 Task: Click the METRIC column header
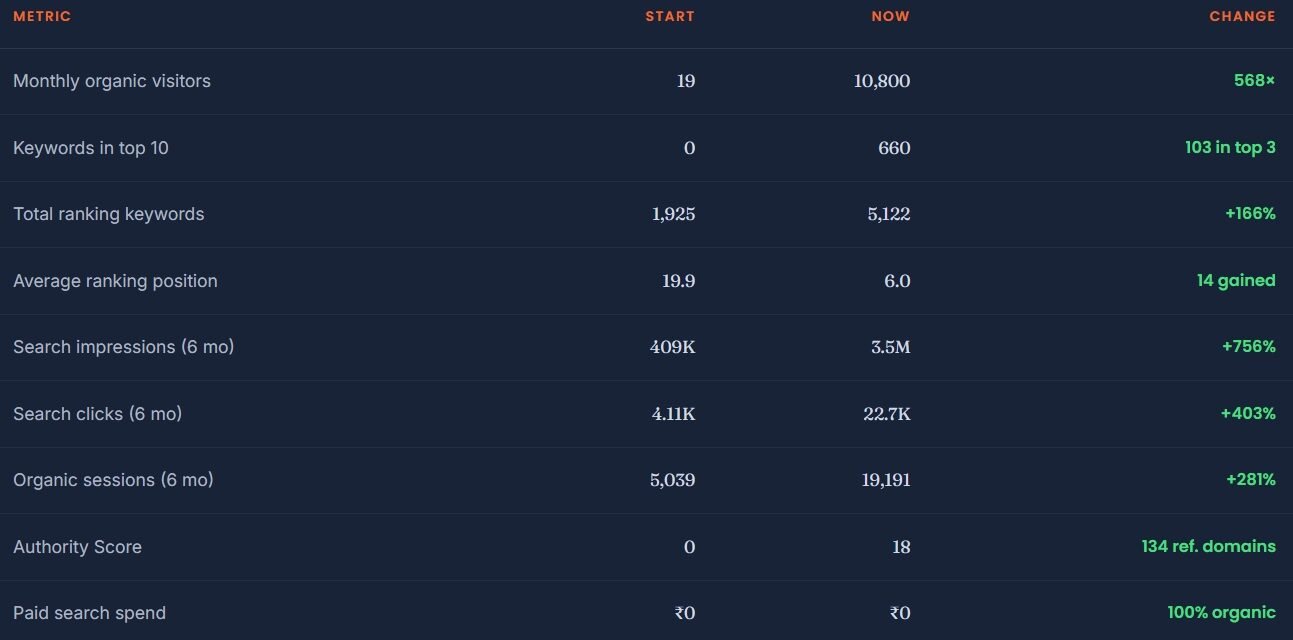(x=42, y=16)
